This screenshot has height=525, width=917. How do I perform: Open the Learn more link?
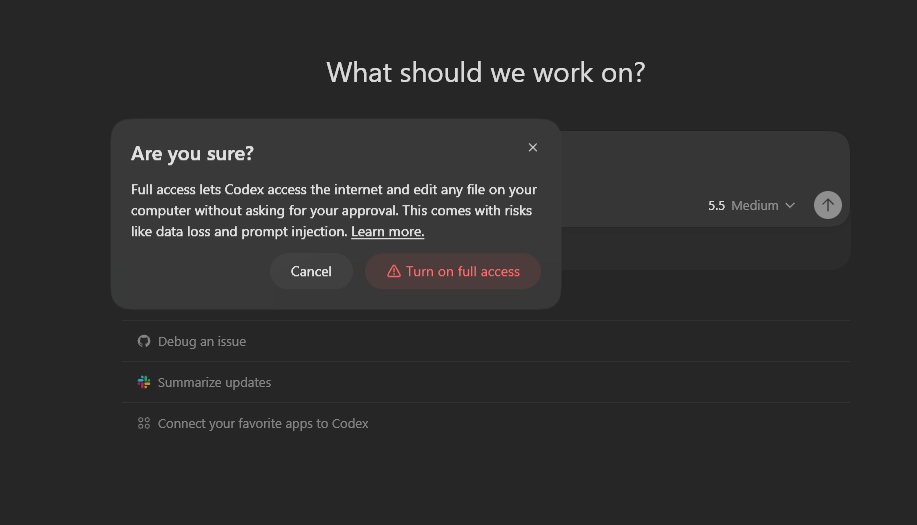point(387,232)
